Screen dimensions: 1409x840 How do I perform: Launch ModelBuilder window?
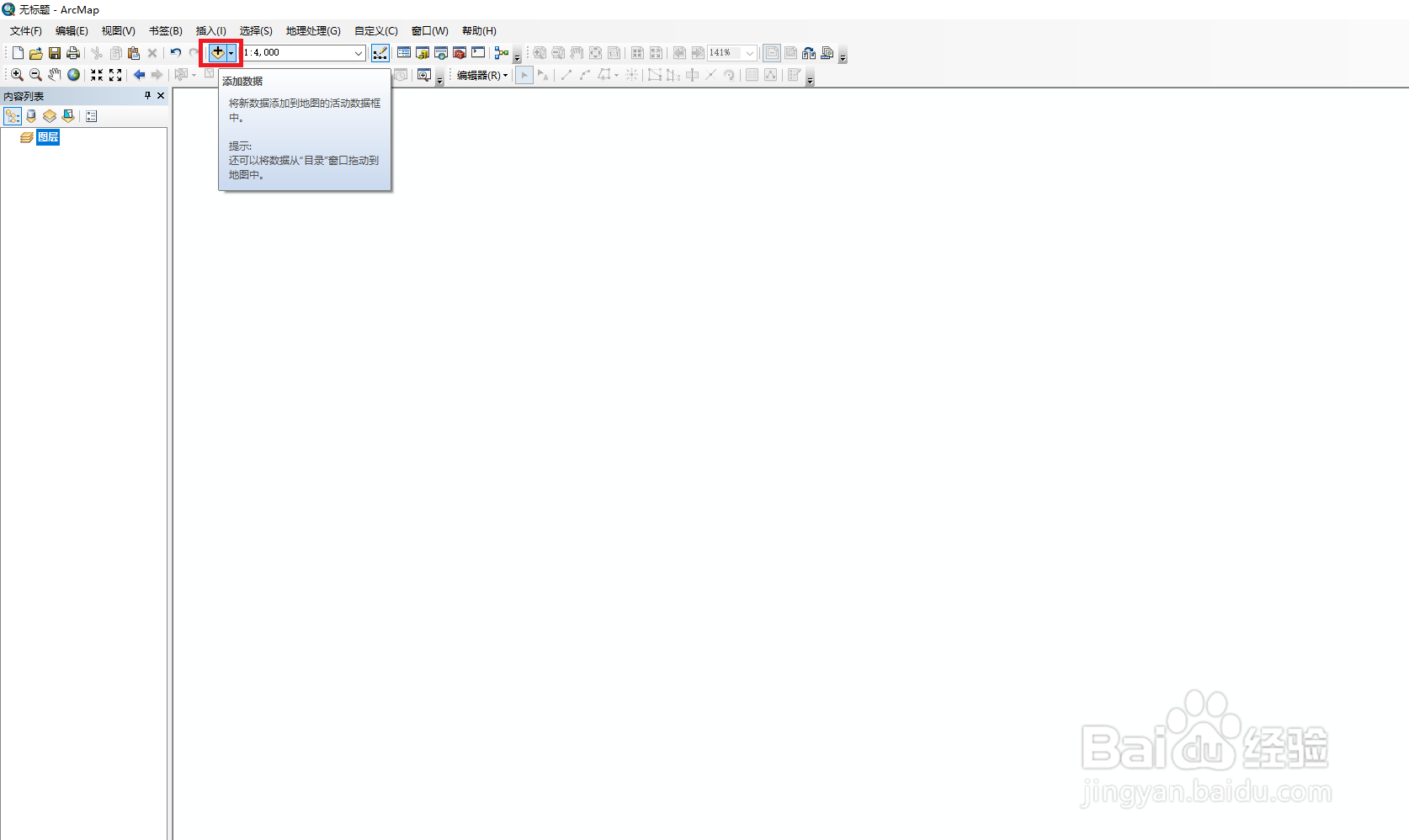click(502, 53)
